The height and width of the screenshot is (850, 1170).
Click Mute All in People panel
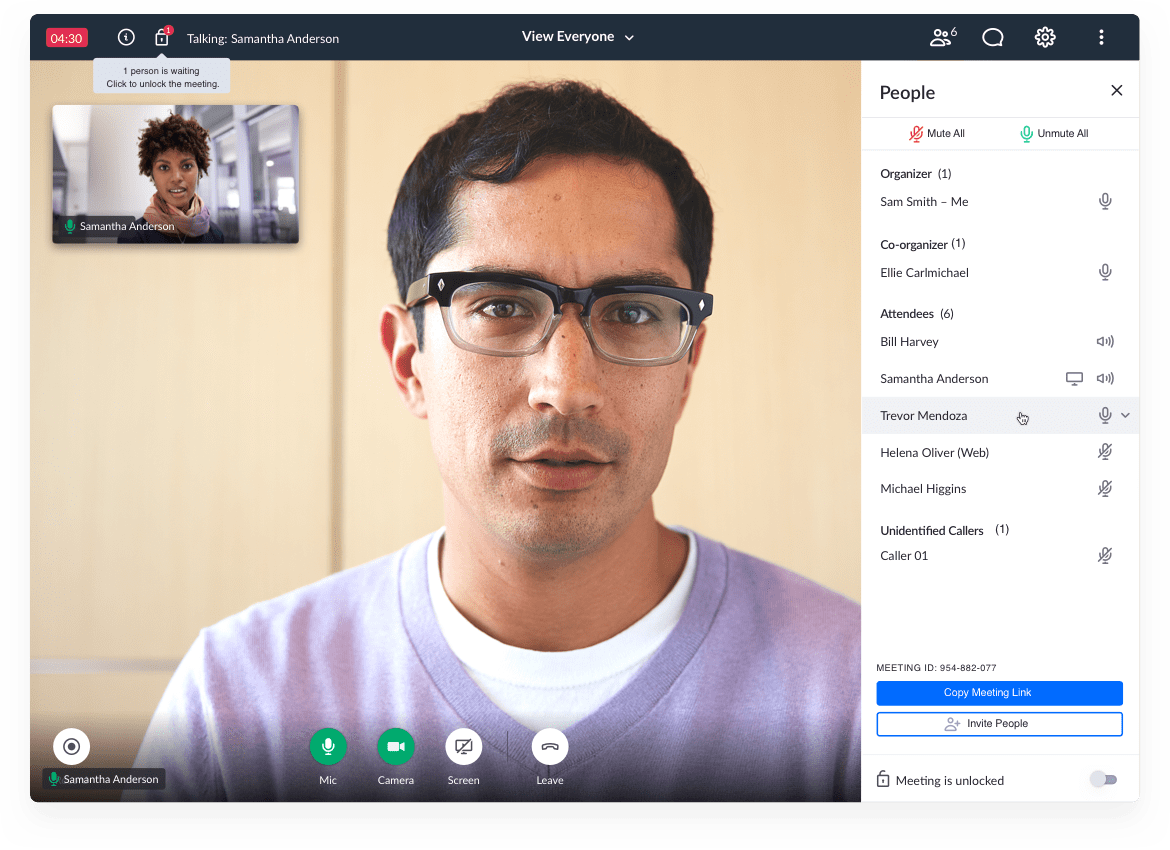[x=936, y=133]
